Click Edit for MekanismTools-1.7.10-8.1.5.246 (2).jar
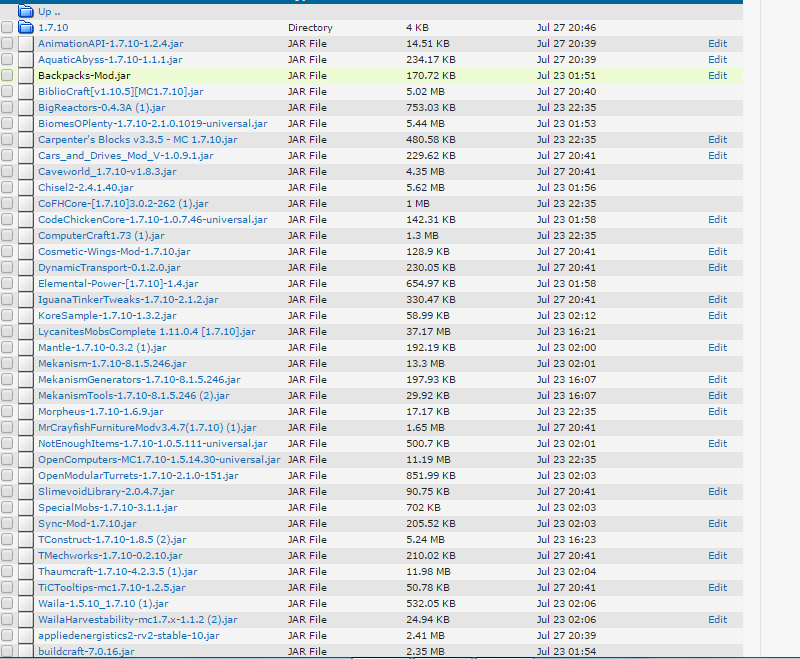The width and height of the screenshot is (800, 659). [x=717, y=395]
